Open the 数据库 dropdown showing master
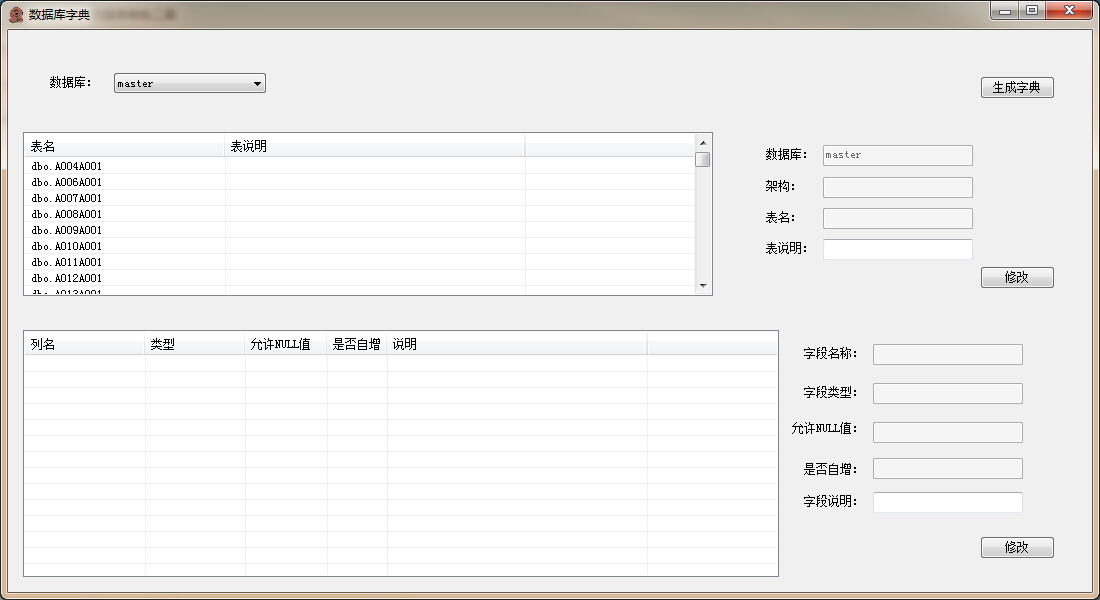The height and width of the screenshot is (600, 1100). point(189,84)
